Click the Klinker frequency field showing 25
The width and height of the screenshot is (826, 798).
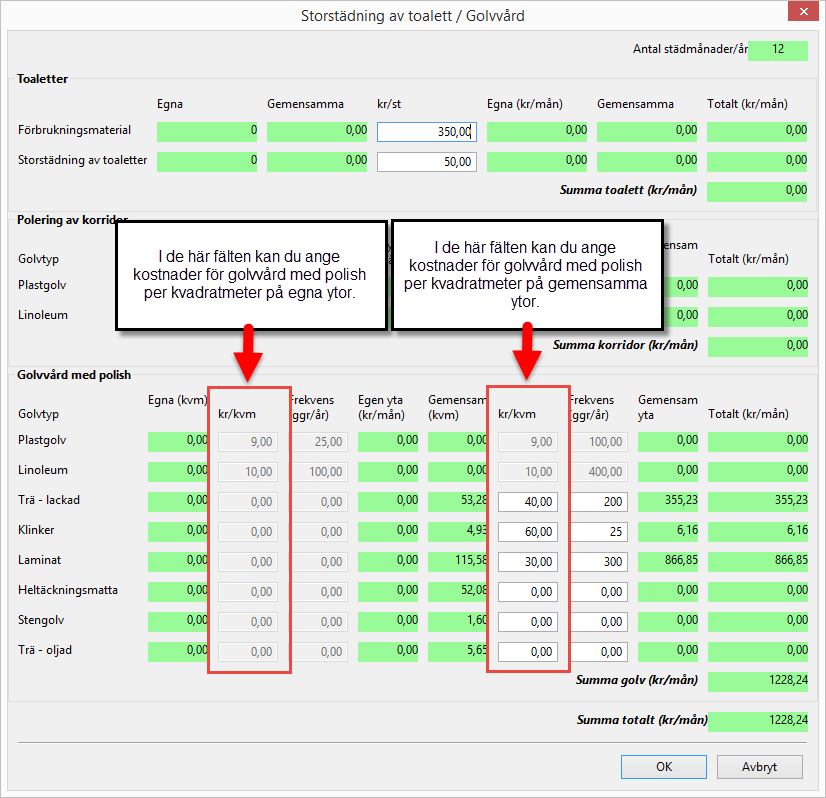(x=598, y=531)
